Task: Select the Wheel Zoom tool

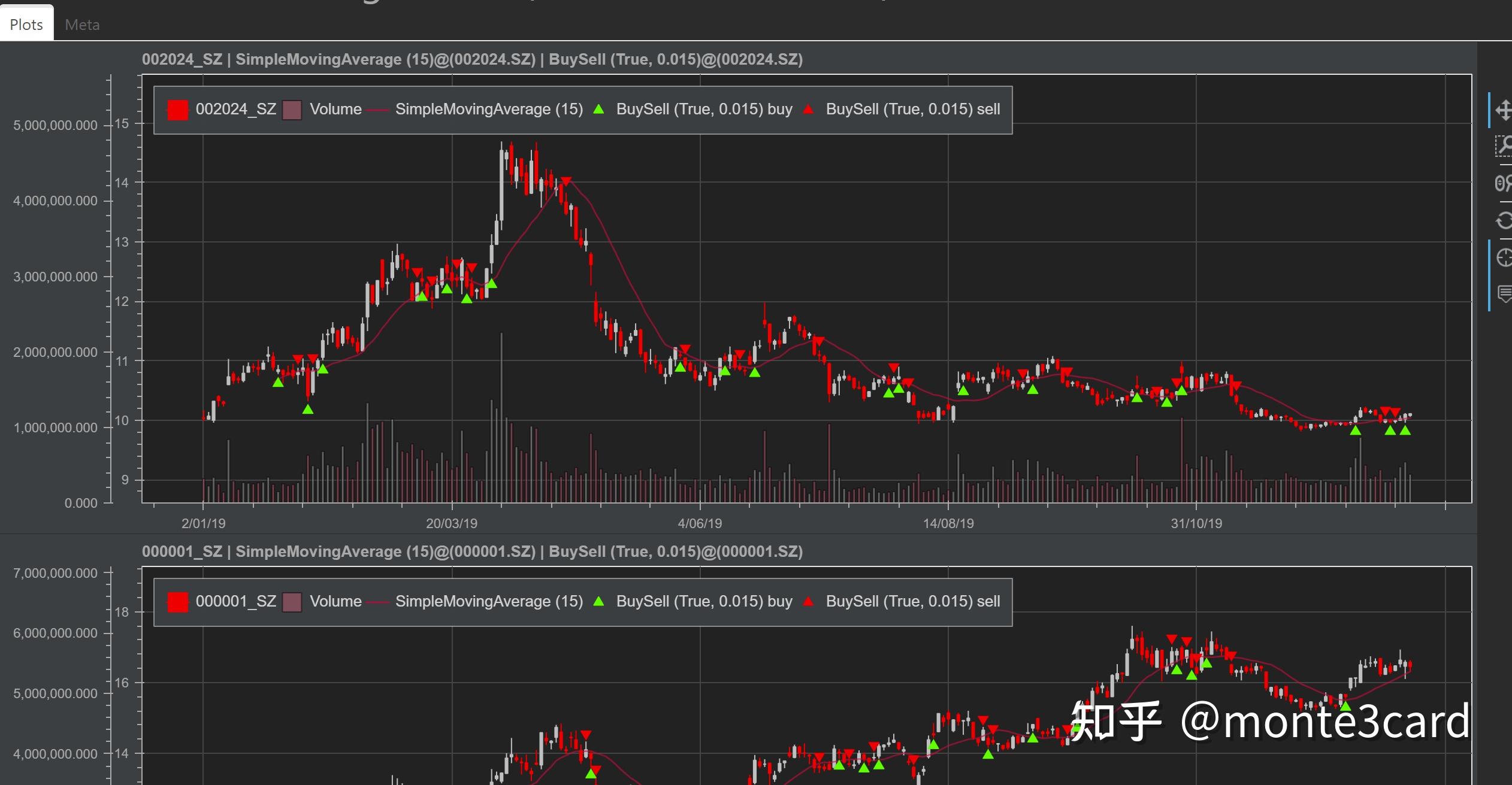Action: (x=1505, y=183)
